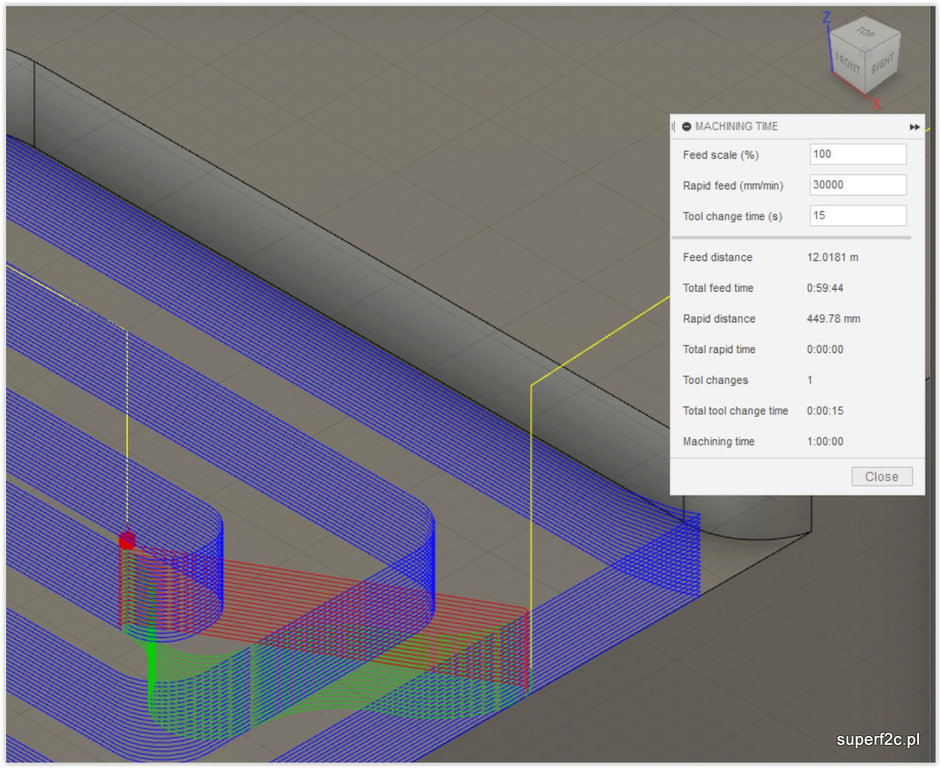Click the superf2c.pl watermark link
Screen dimensions: 941x768
point(878,741)
